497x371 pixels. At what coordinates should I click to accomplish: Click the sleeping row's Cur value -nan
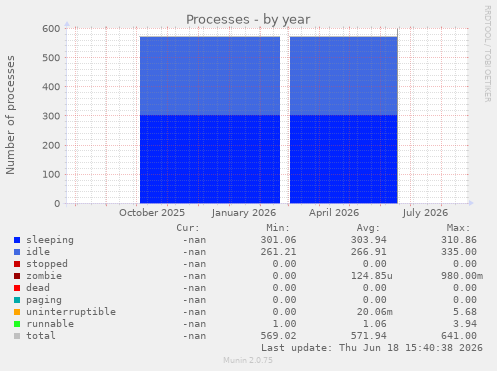(x=194, y=240)
